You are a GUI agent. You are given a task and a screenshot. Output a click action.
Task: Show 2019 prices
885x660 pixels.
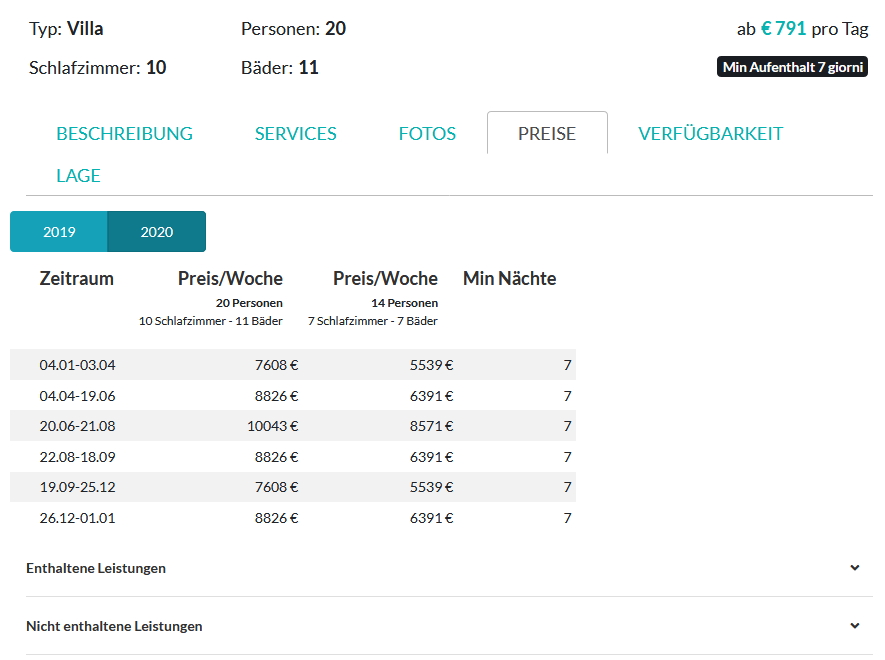point(59,231)
